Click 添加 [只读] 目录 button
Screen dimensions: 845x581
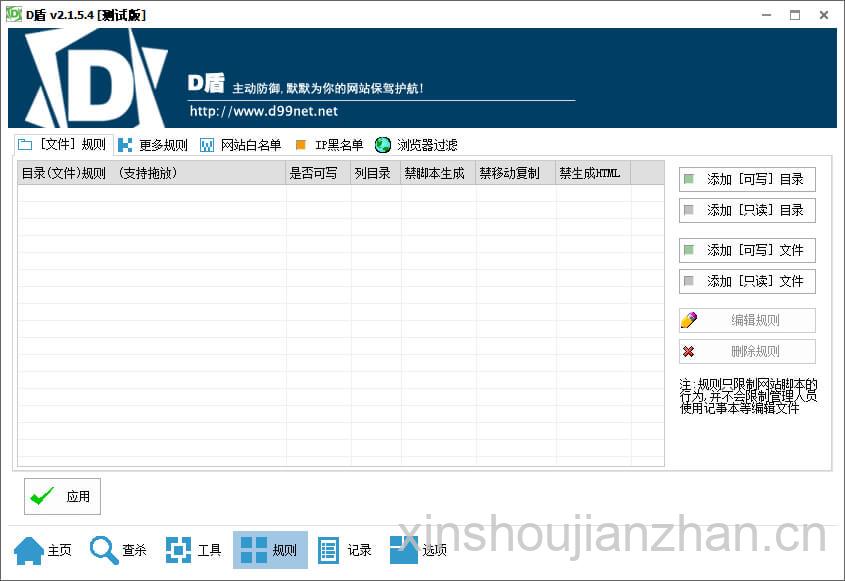tap(747, 210)
